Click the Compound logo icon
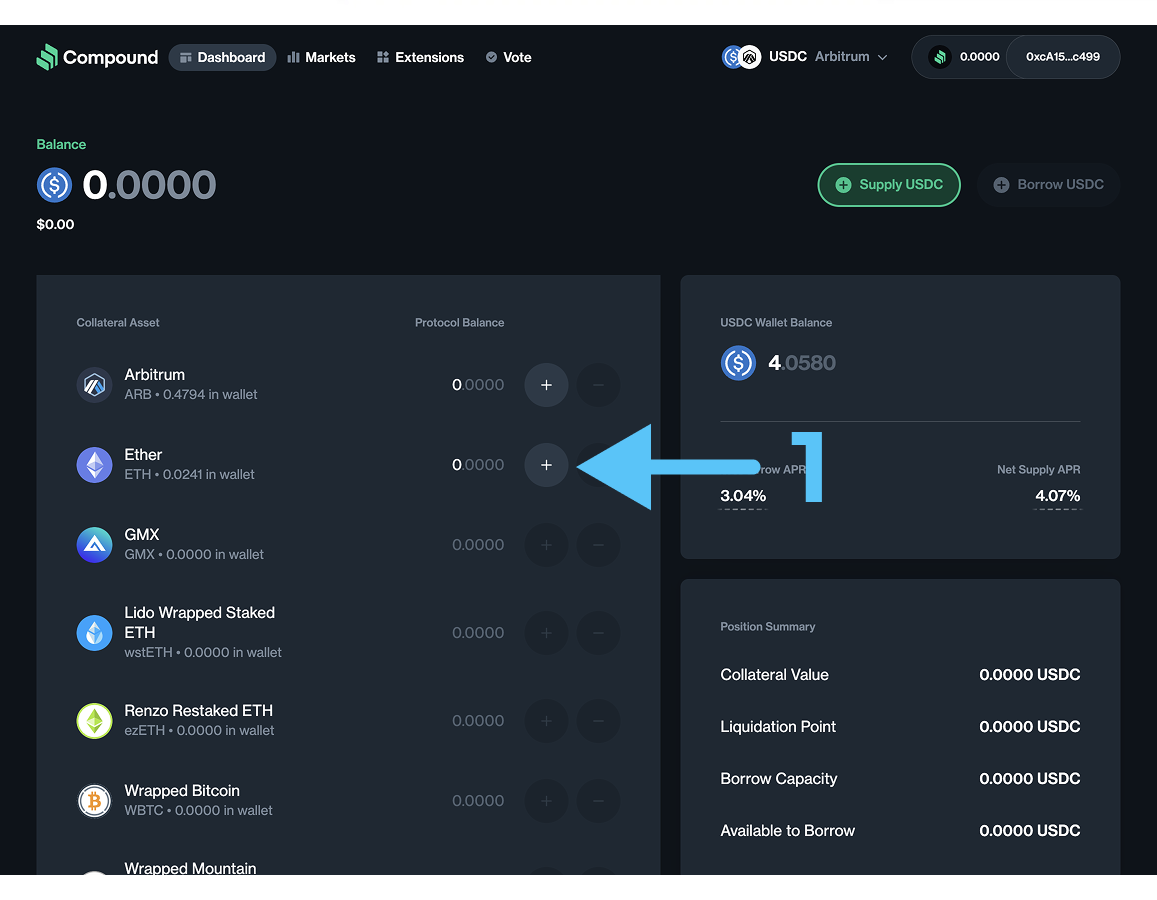 pos(47,57)
